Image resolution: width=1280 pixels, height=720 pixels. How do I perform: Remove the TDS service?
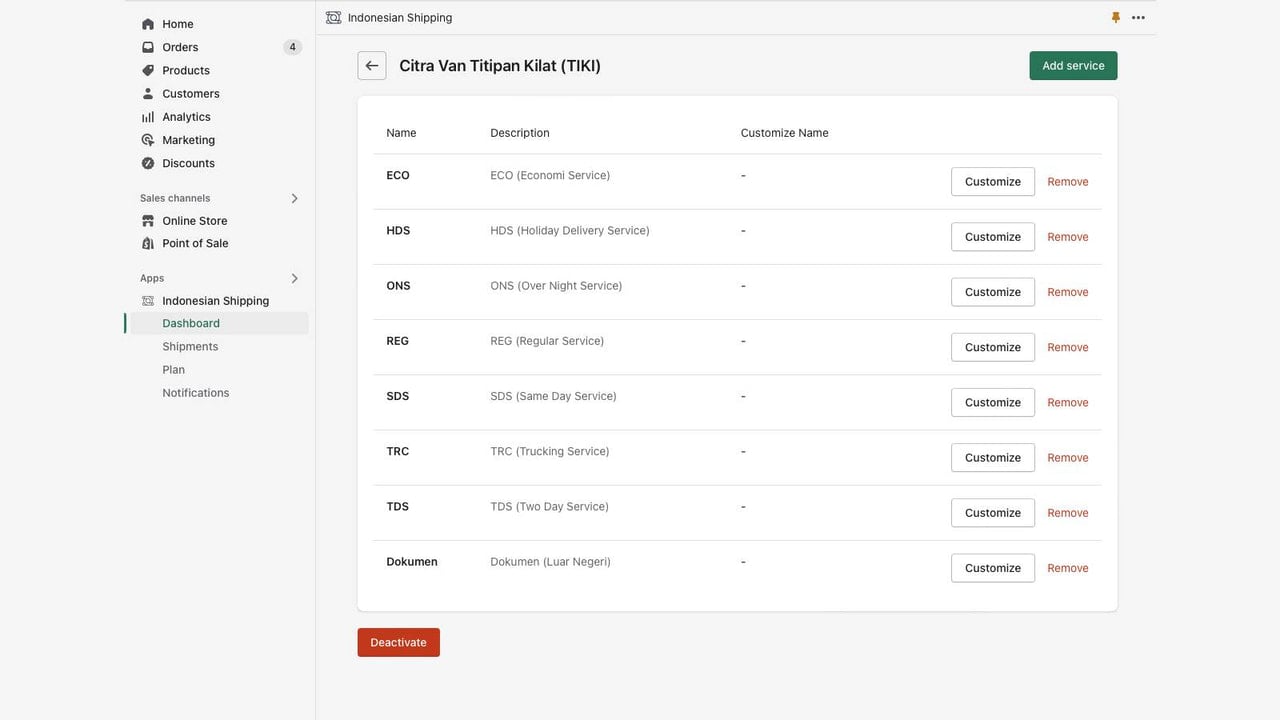click(x=1068, y=512)
